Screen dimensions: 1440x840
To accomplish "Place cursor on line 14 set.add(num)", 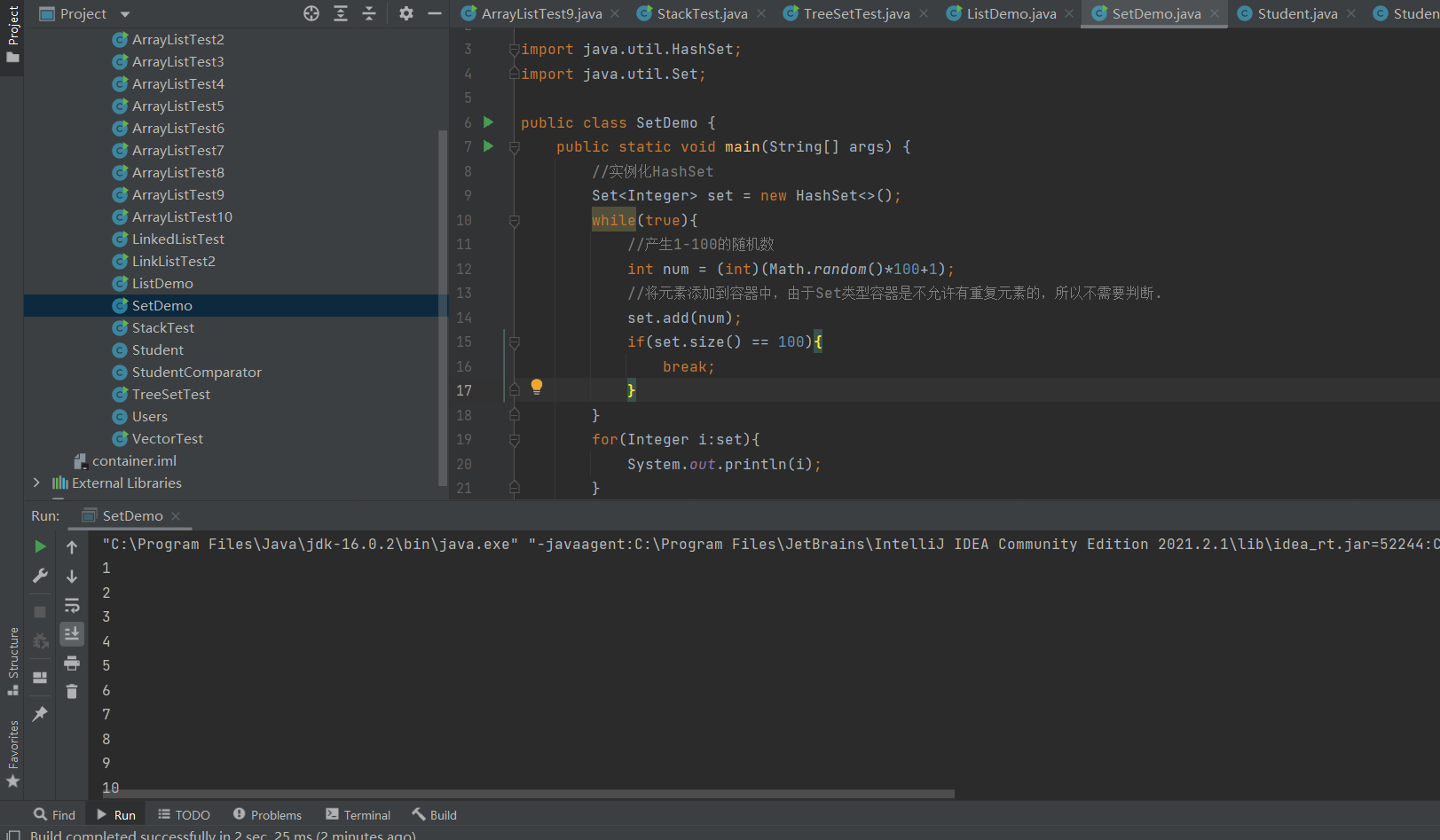I will [683, 318].
